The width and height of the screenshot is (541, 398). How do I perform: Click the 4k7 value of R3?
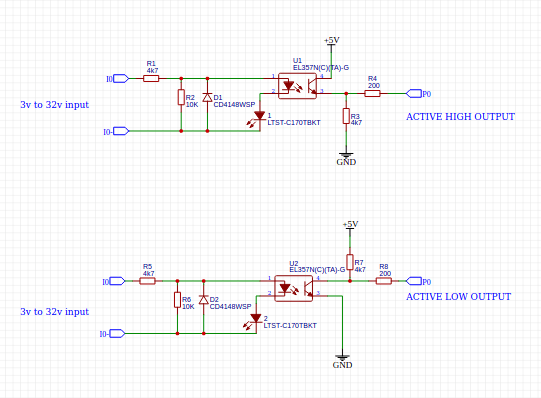click(x=356, y=122)
